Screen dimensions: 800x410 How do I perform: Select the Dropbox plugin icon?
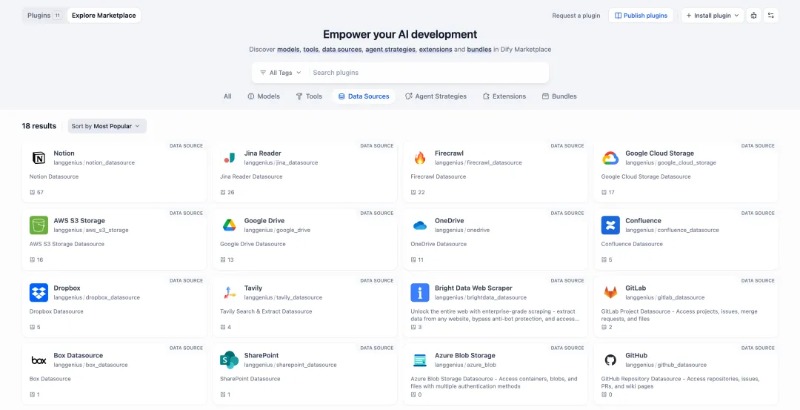(x=39, y=292)
